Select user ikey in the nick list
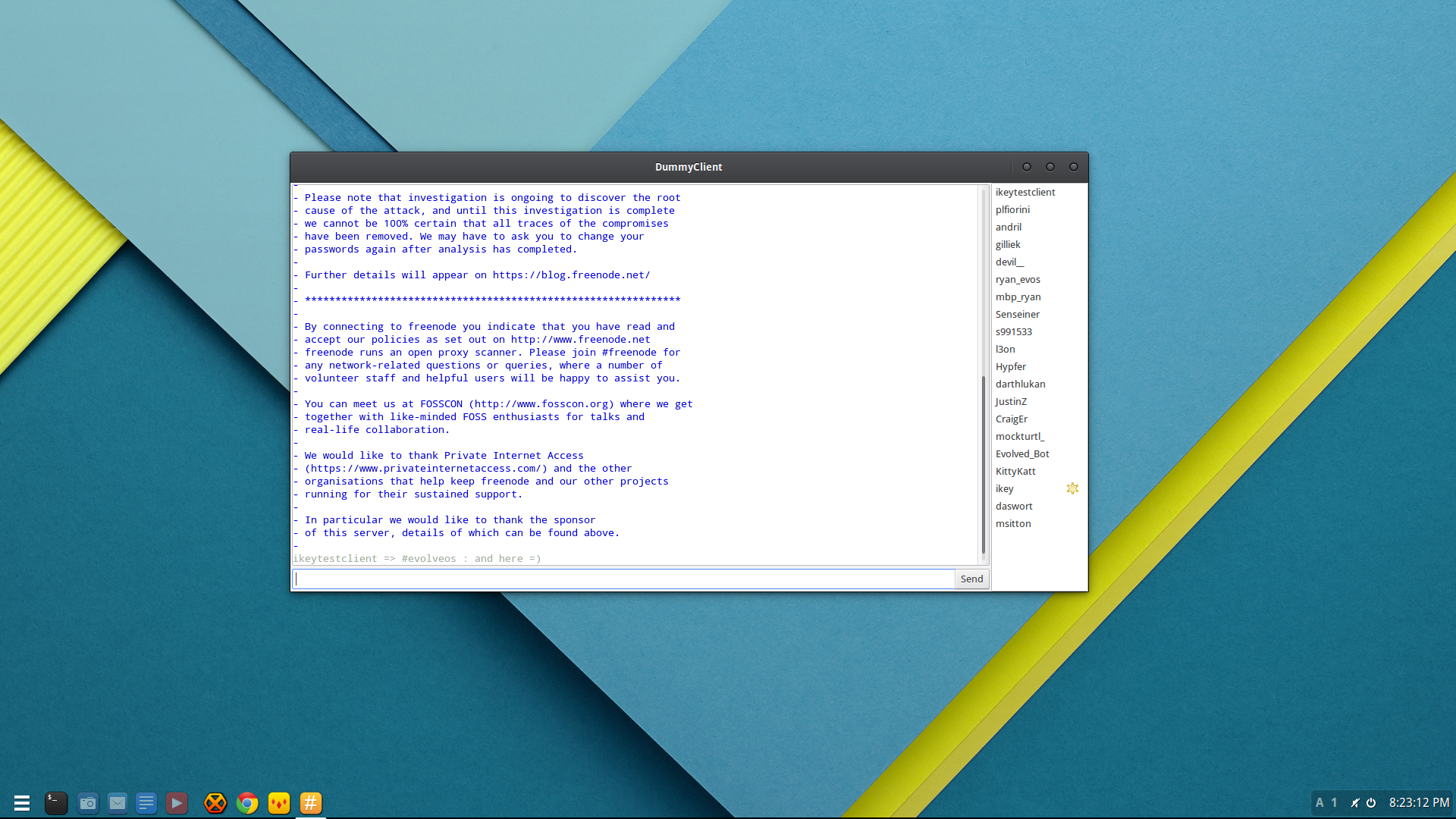This screenshot has width=1456, height=819. coord(1005,489)
